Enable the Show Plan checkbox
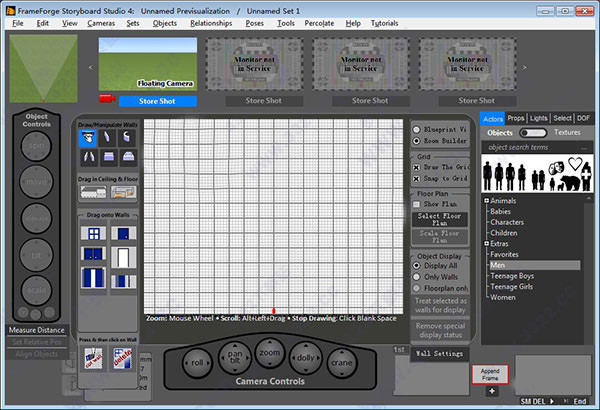Image resolution: width=600 pixels, height=410 pixels. coord(416,204)
